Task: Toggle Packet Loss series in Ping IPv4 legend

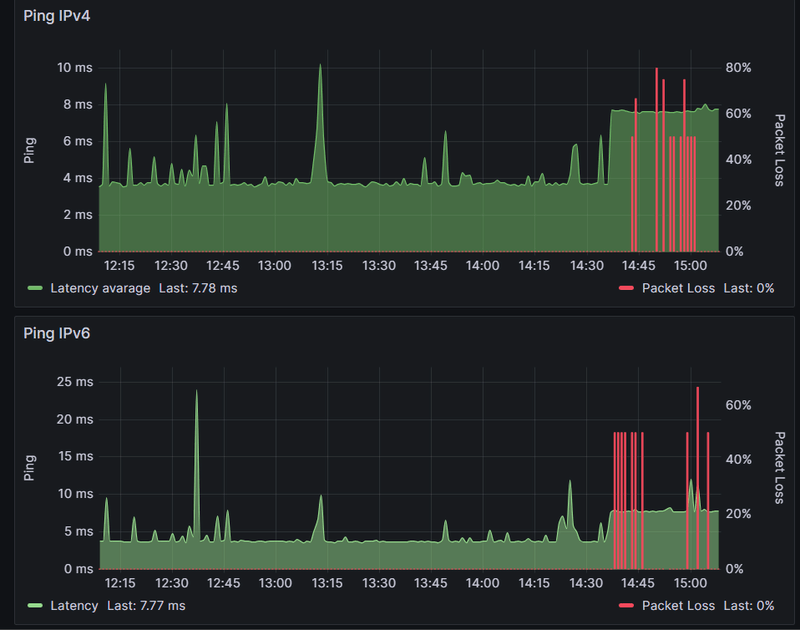Action: coord(678,288)
